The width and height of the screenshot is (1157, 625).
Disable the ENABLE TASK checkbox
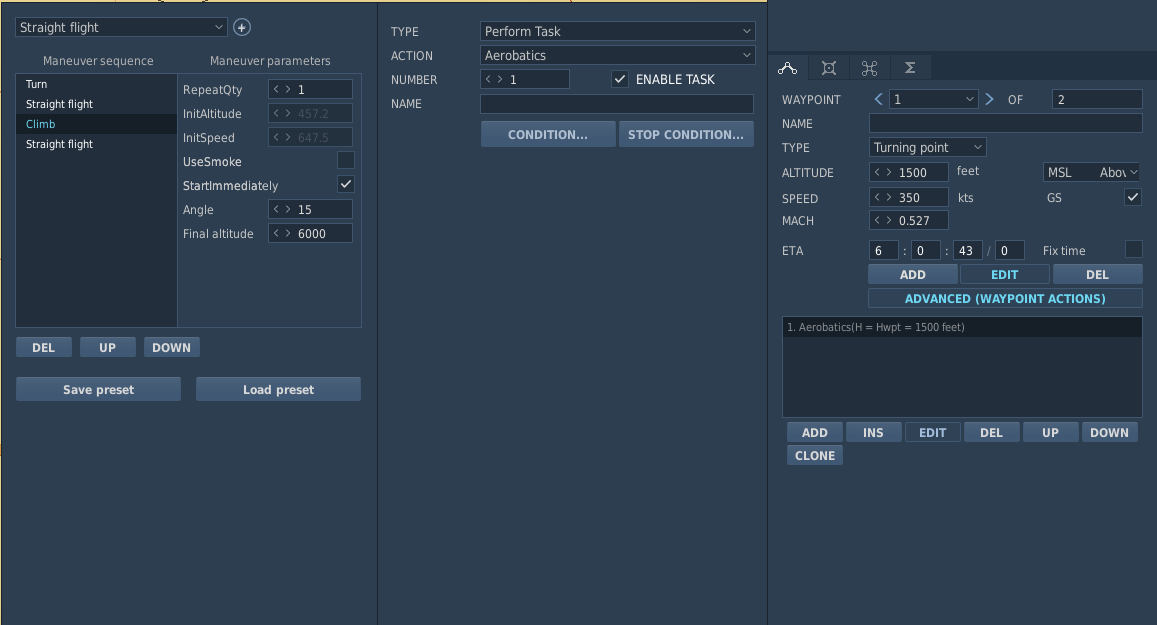(620, 79)
